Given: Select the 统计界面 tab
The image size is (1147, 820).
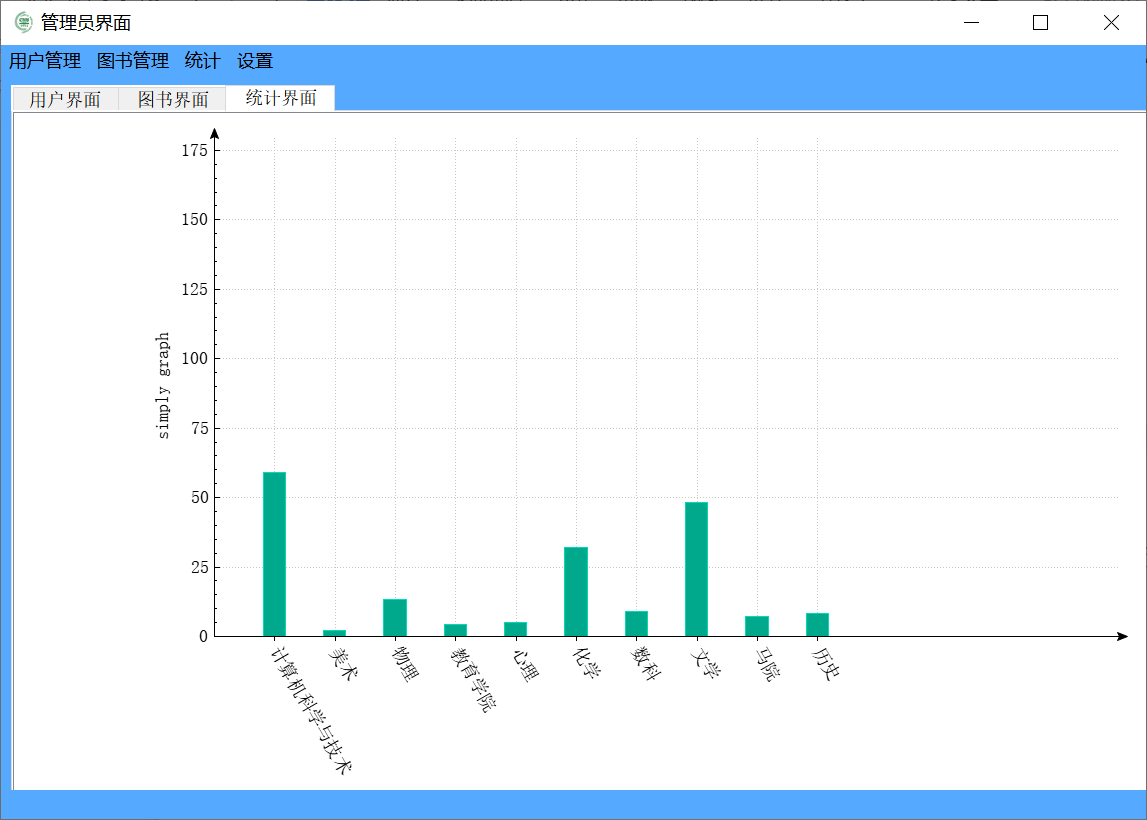Looking at the screenshot, I should (x=280, y=98).
